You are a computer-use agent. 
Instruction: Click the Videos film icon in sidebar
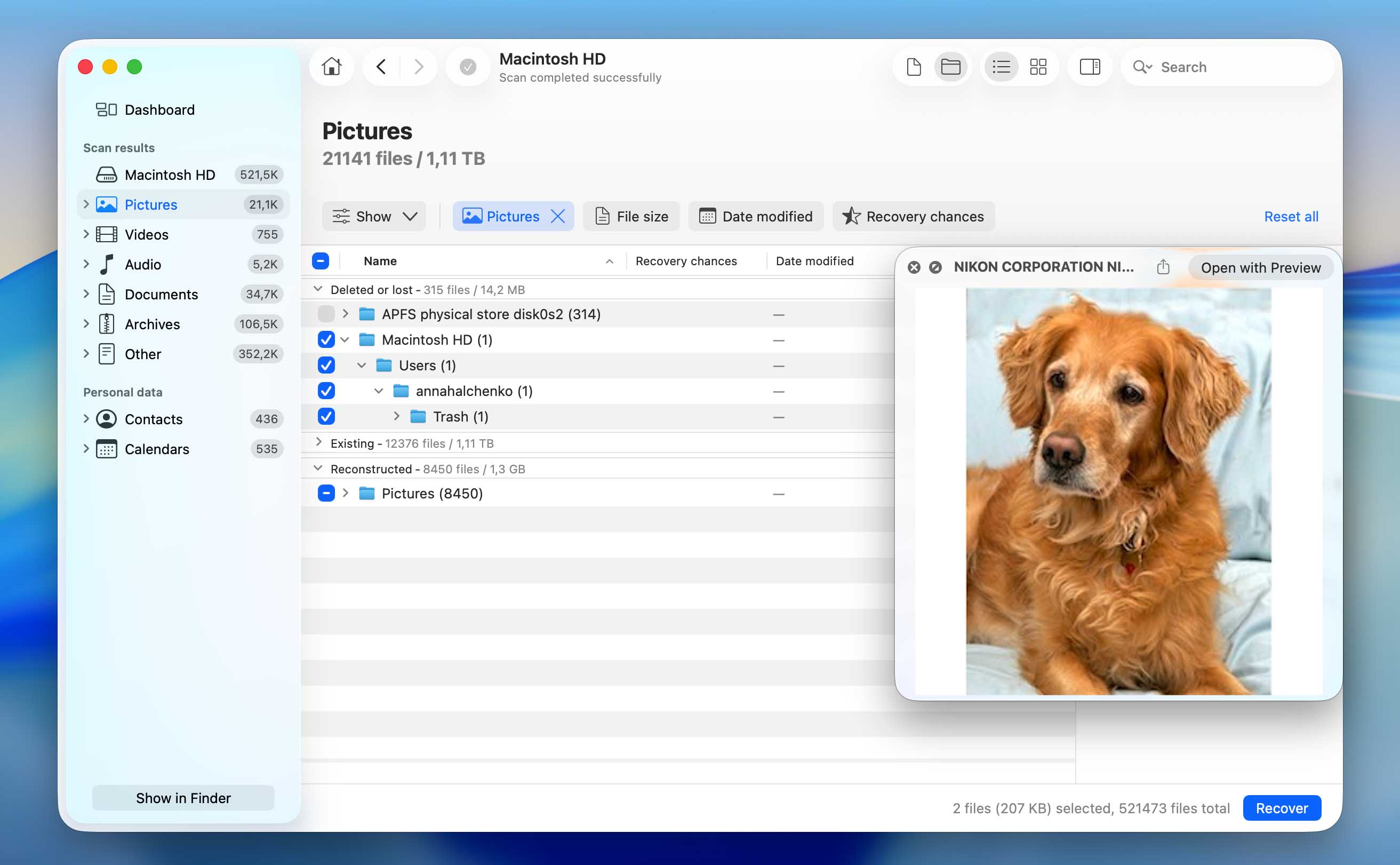tap(106, 235)
